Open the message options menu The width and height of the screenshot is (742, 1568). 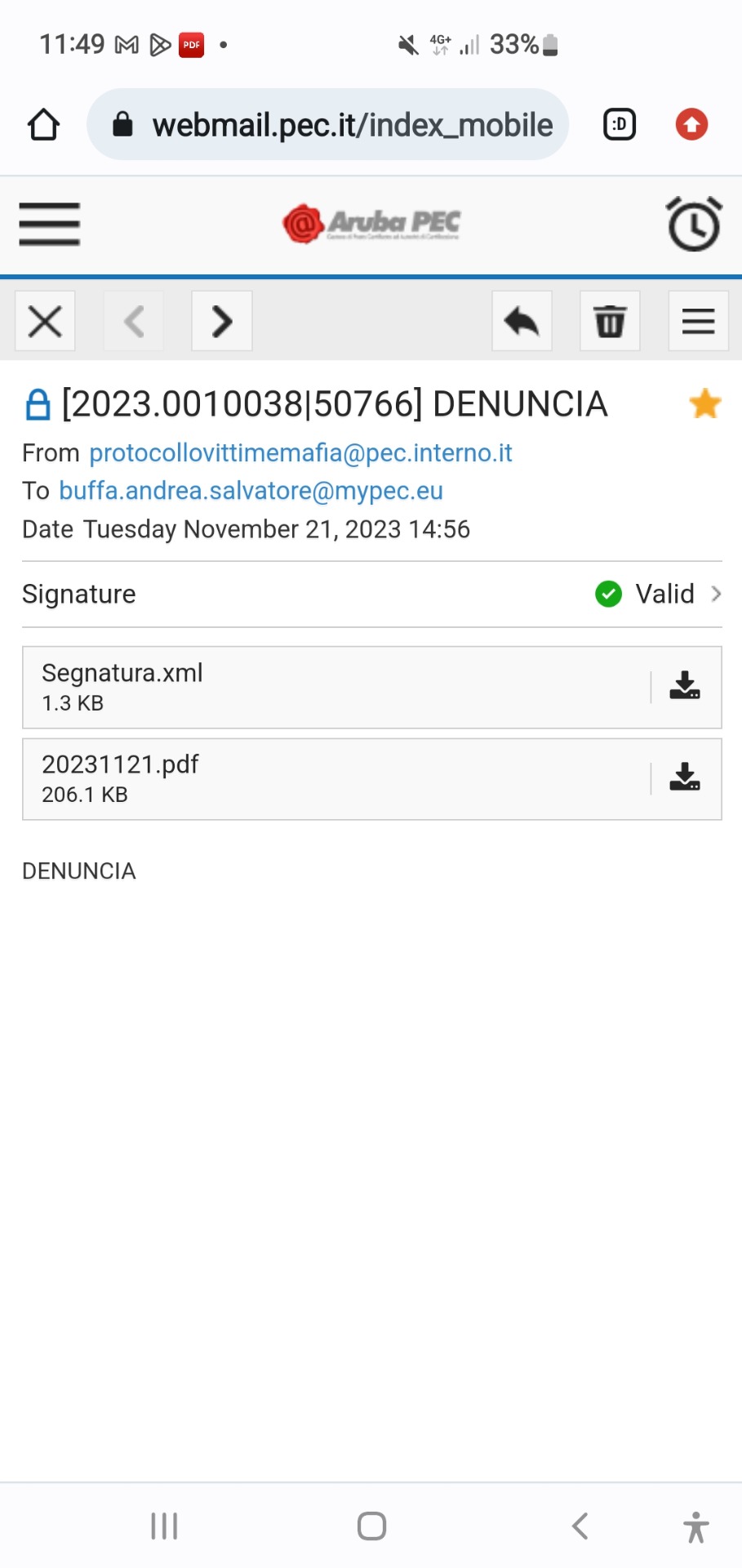[698, 321]
